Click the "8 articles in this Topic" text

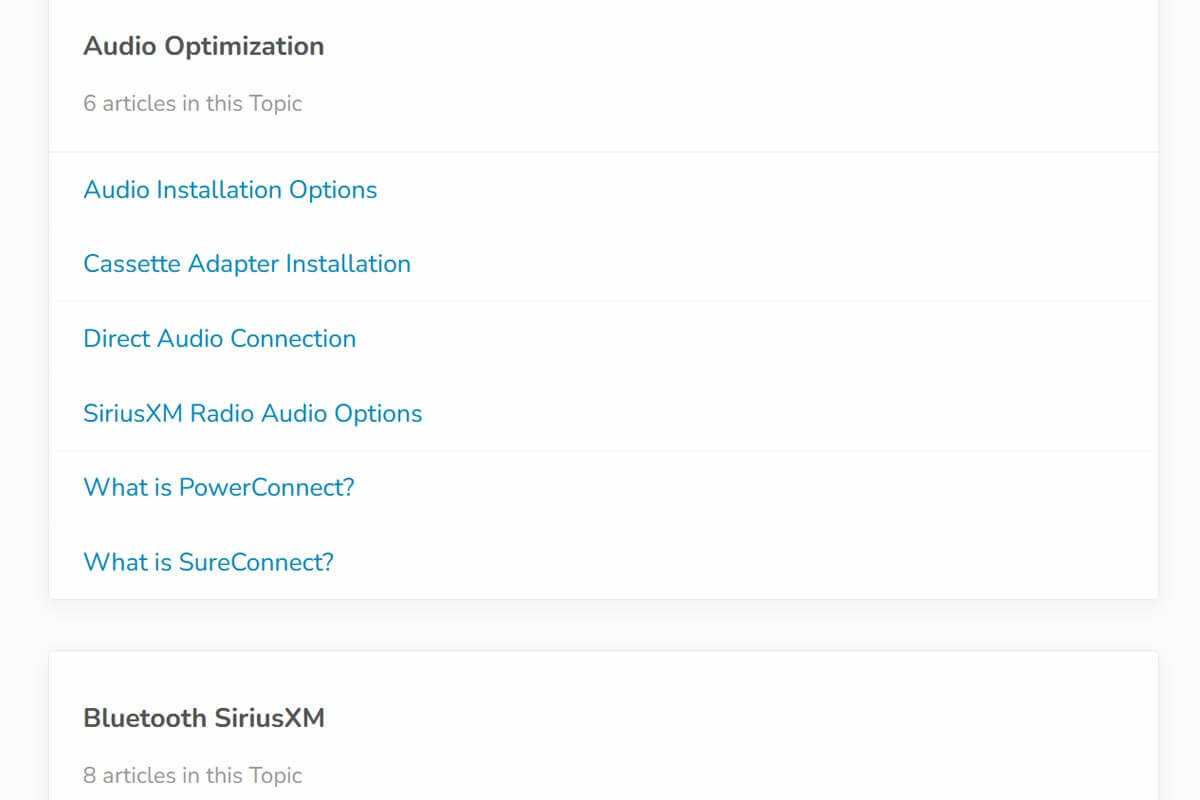pos(192,775)
